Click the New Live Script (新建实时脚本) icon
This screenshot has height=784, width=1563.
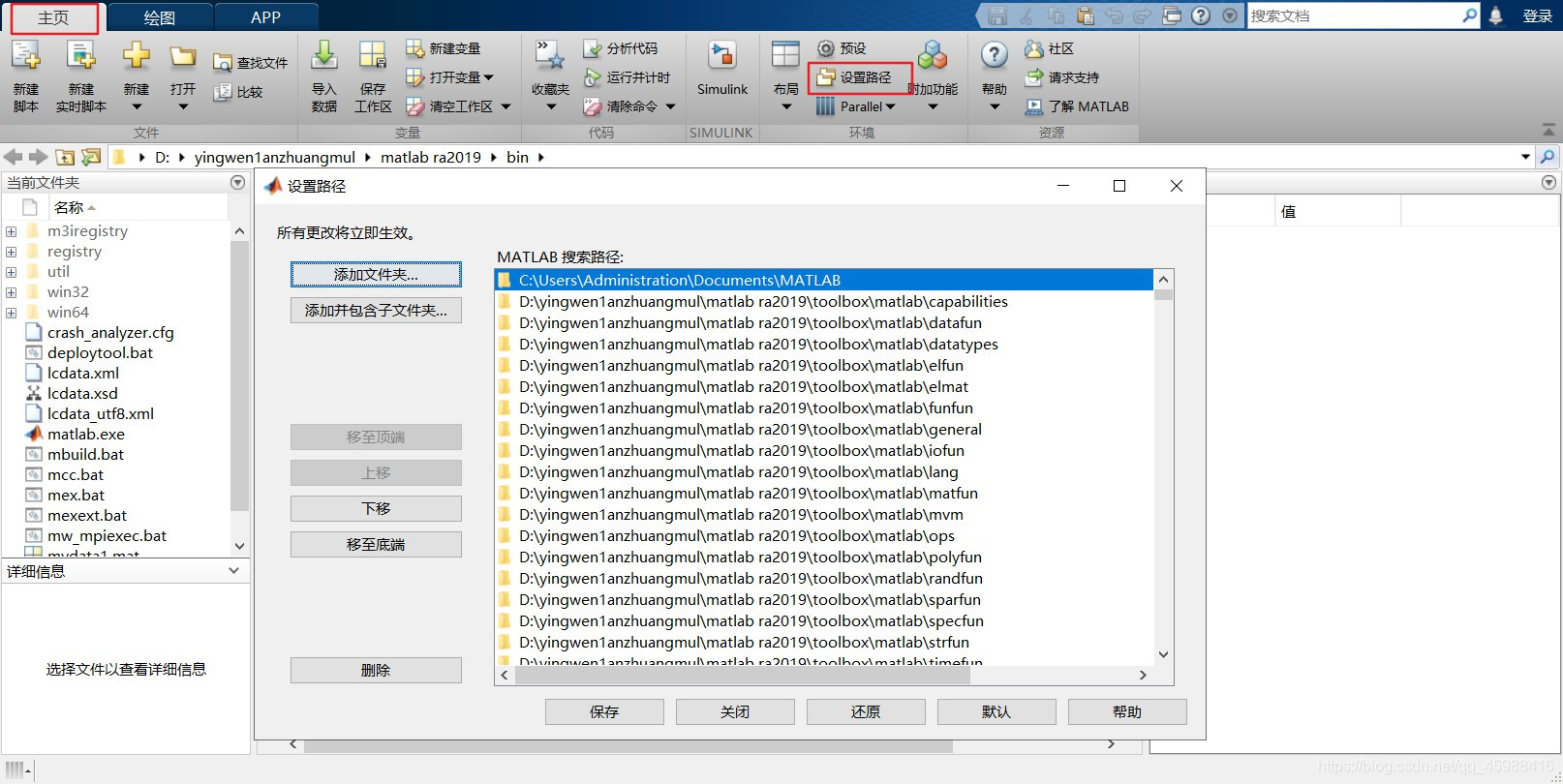click(x=81, y=56)
